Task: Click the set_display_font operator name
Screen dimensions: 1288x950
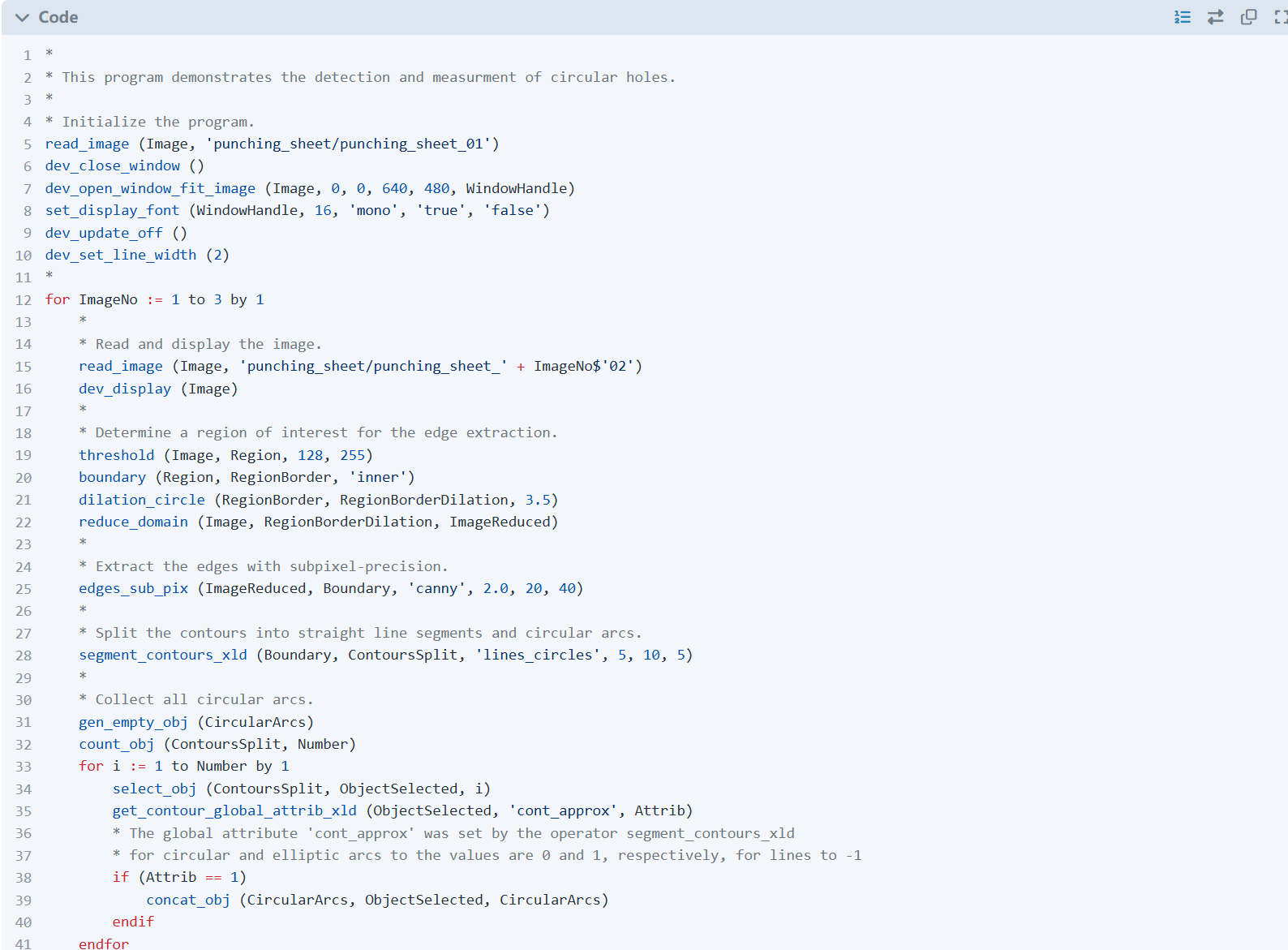Action: [112, 210]
